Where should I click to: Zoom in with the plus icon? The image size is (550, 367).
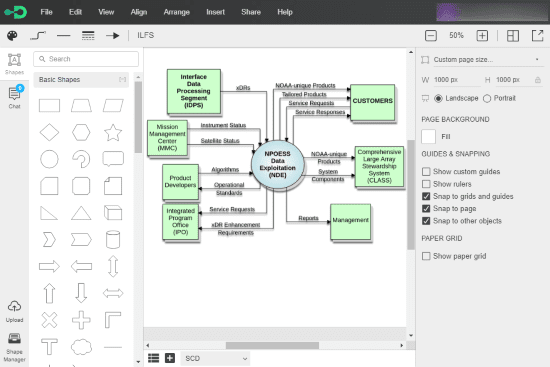click(482, 35)
